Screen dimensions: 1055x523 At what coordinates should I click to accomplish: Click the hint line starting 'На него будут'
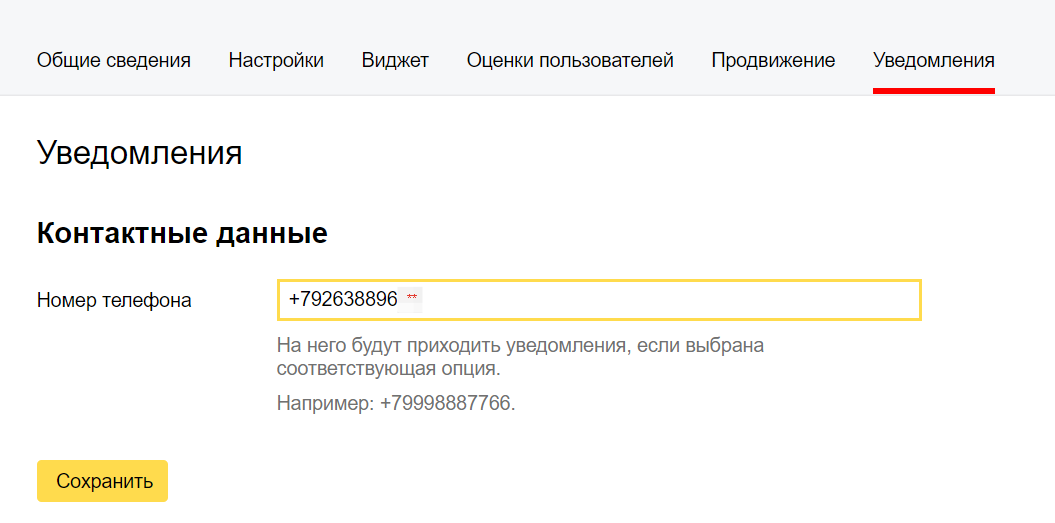coord(521,347)
